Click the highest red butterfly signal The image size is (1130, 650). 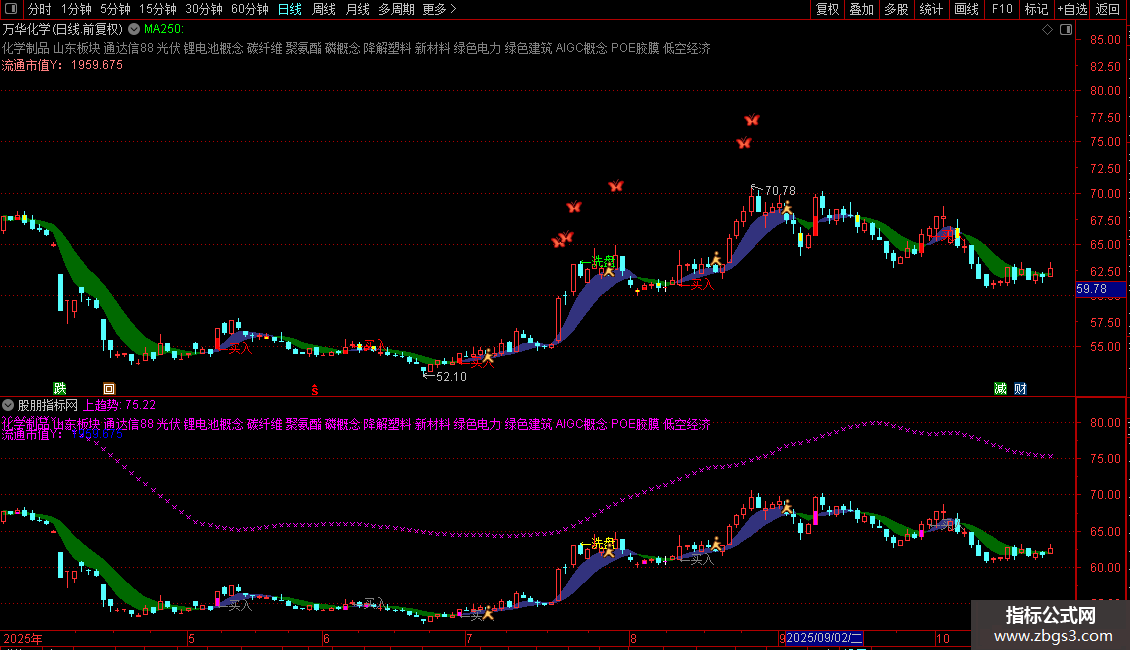[x=752, y=120]
